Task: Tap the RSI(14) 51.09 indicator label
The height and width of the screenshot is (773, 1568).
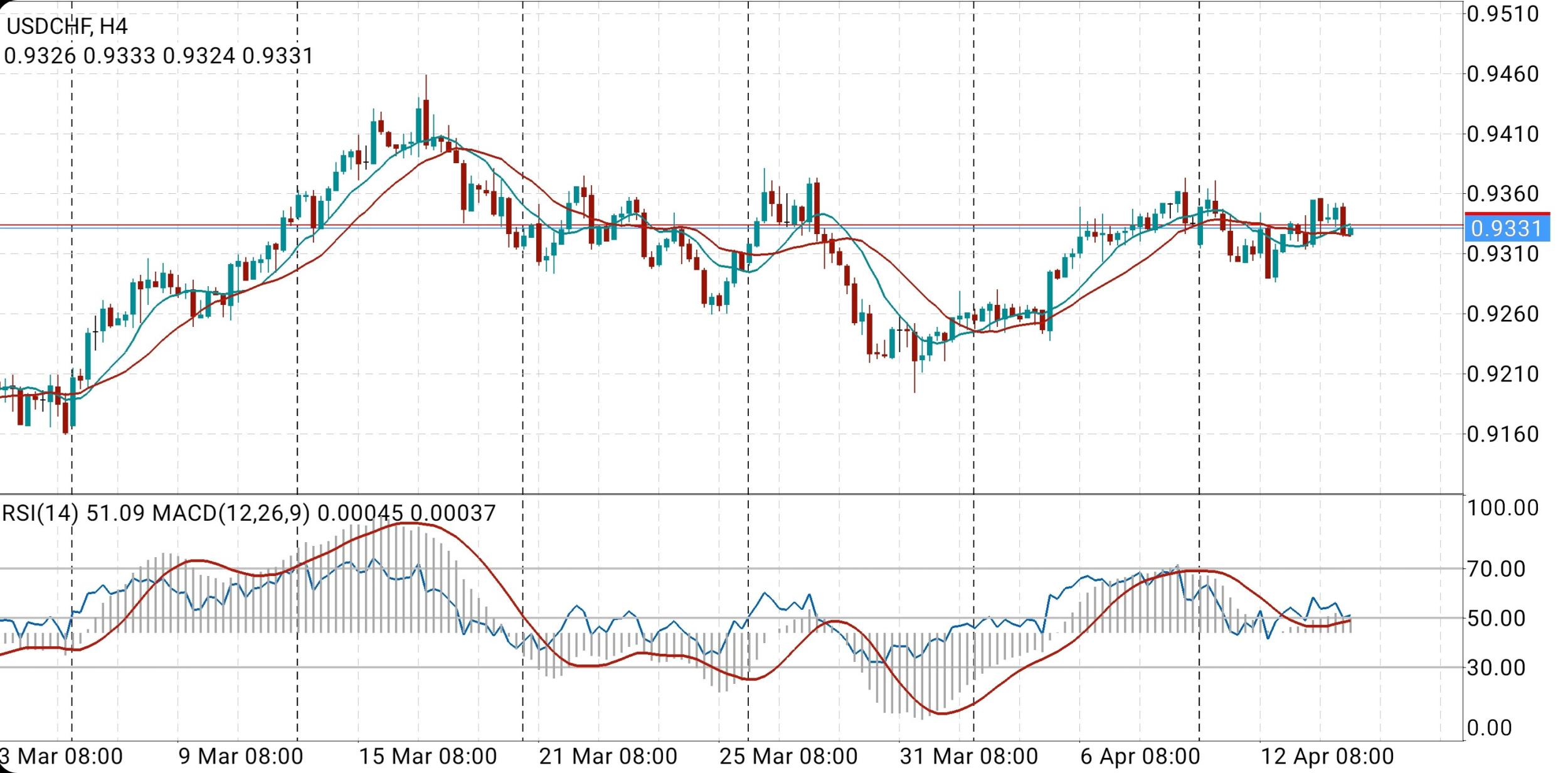Action: pyautogui.click(x=73, y=514)
